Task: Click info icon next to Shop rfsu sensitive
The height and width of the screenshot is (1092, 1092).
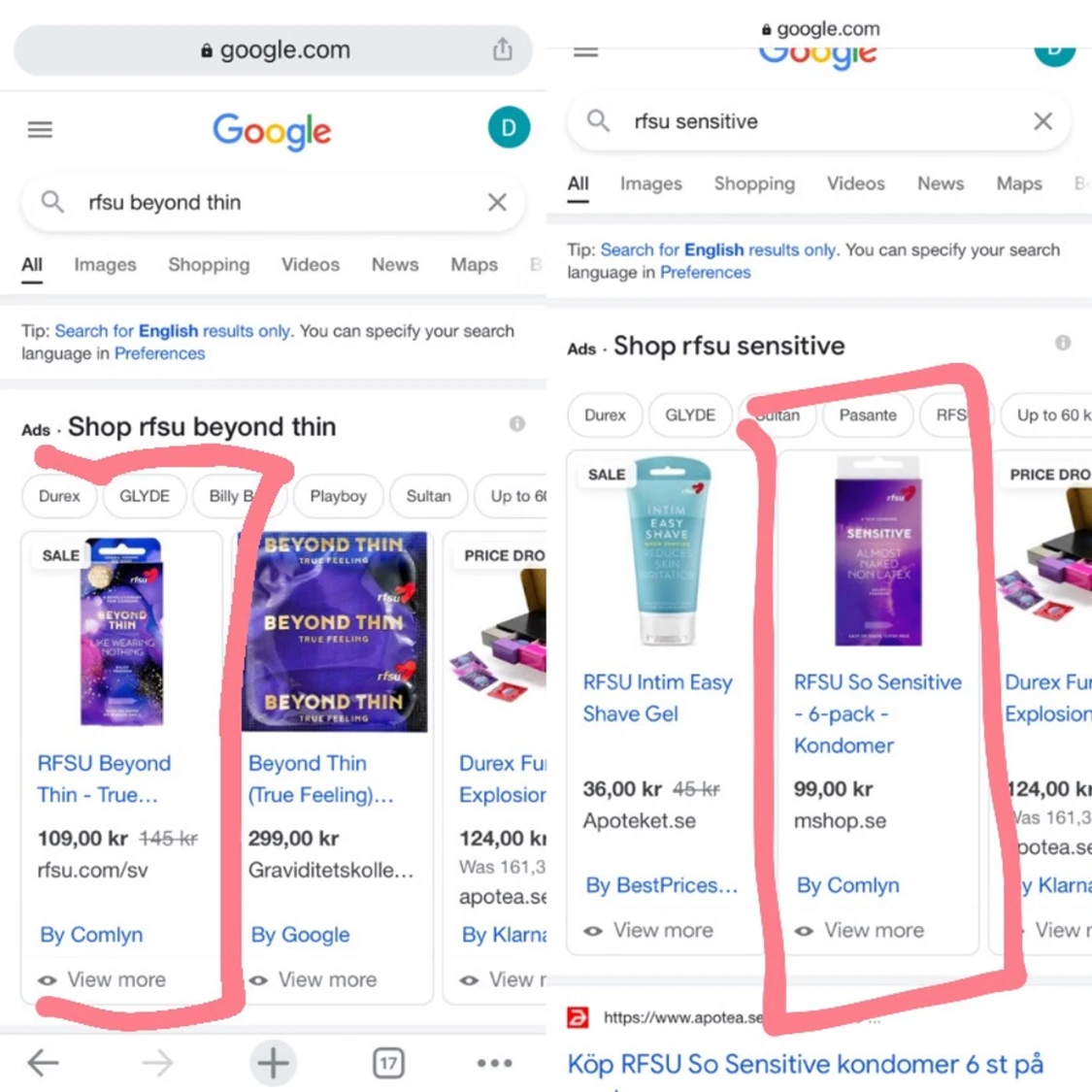Action: coord(1062,343)
